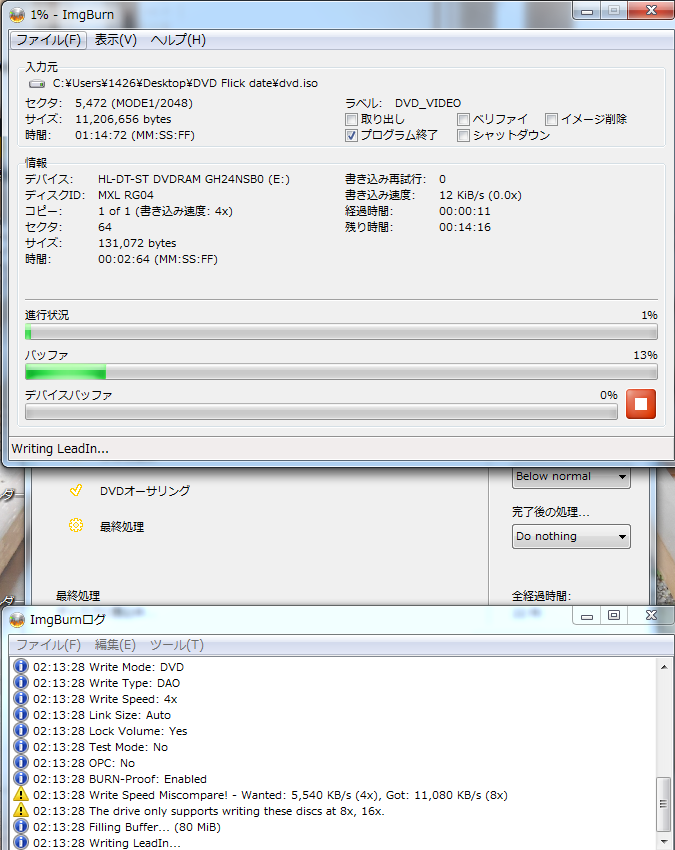
Task: Open the ヘルプ(H) help menu
Action: [178, 40]
